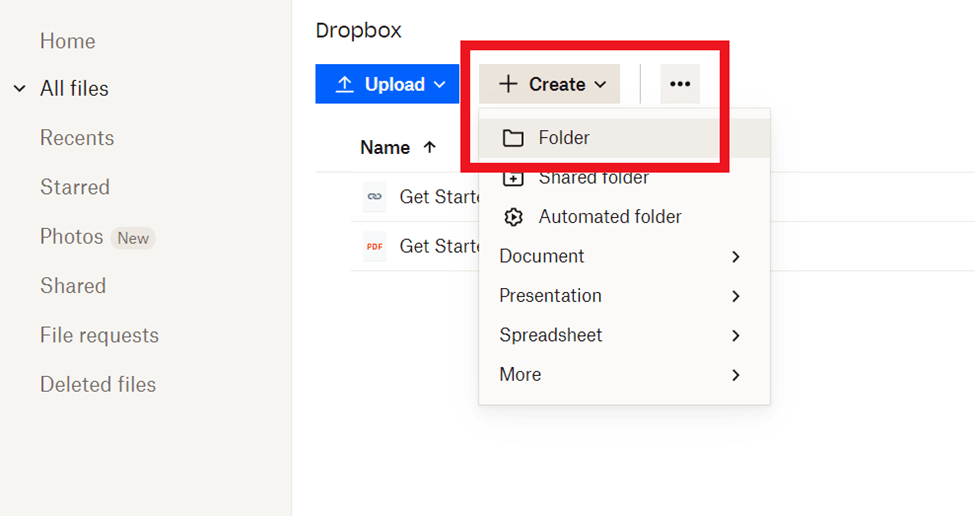Select Folder from the Create menu
975x516 pixels.
(x=624, y=137)
